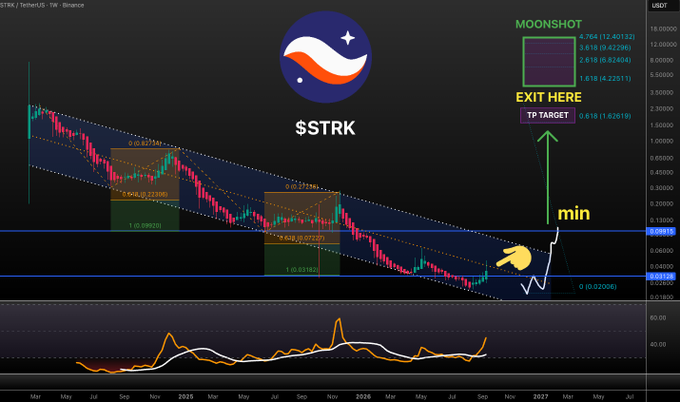Screen dimensions: 680x402
Task: Click the 60.00 level on indicator scale
Action: tap(658, 318)
